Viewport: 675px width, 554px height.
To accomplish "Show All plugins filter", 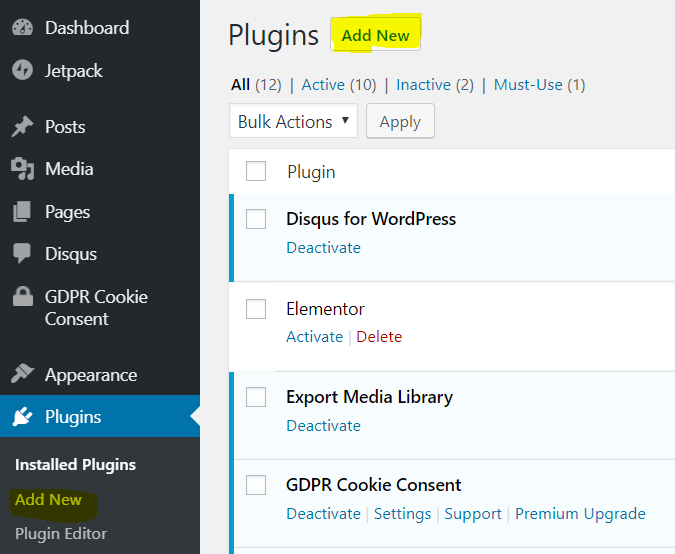I will pos(240,85).
